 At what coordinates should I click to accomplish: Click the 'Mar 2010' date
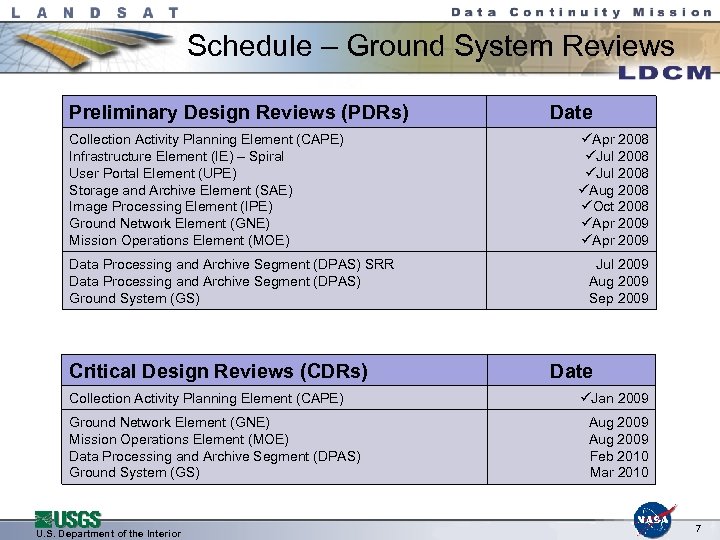619,472
